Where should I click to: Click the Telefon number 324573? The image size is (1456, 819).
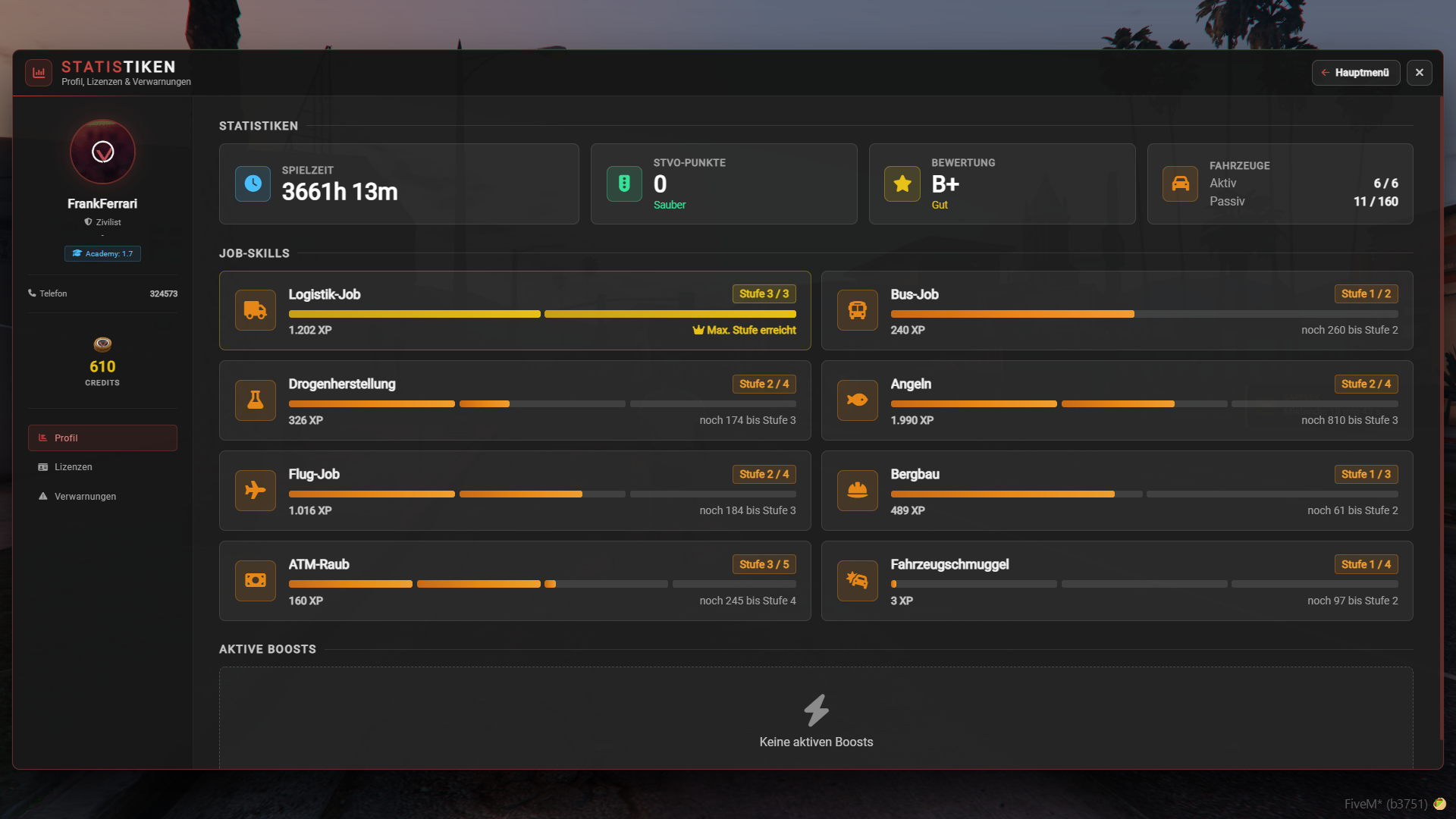click(x=164, y=294)
